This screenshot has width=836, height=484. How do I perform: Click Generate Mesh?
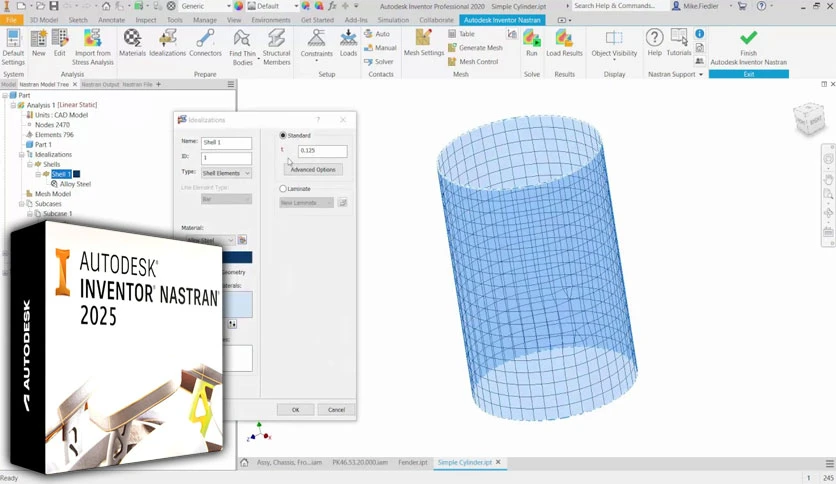[x=475, y=47]
